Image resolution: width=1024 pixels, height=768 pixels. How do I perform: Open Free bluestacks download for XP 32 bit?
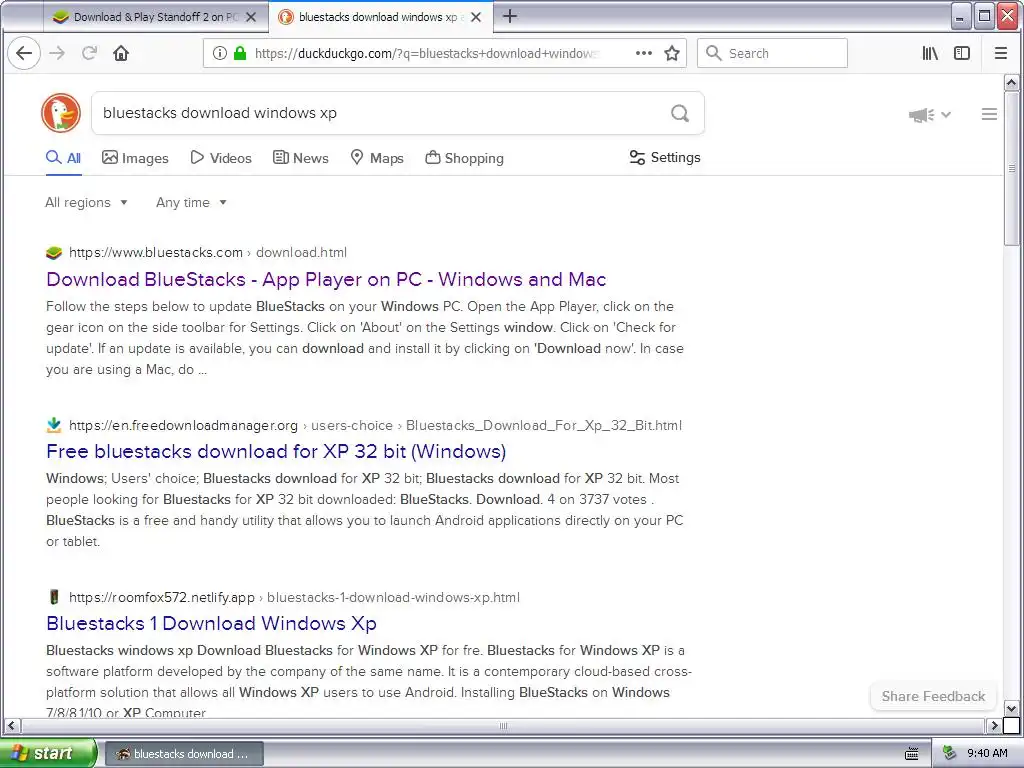pos(276,451)
